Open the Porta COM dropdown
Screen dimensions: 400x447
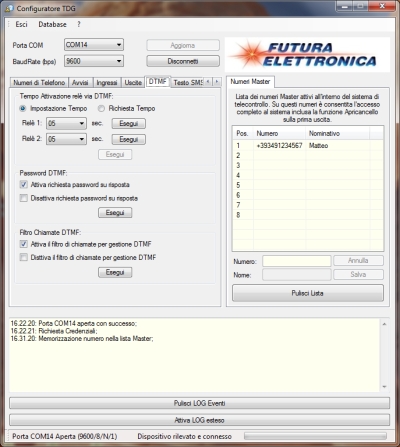(94, 45)
